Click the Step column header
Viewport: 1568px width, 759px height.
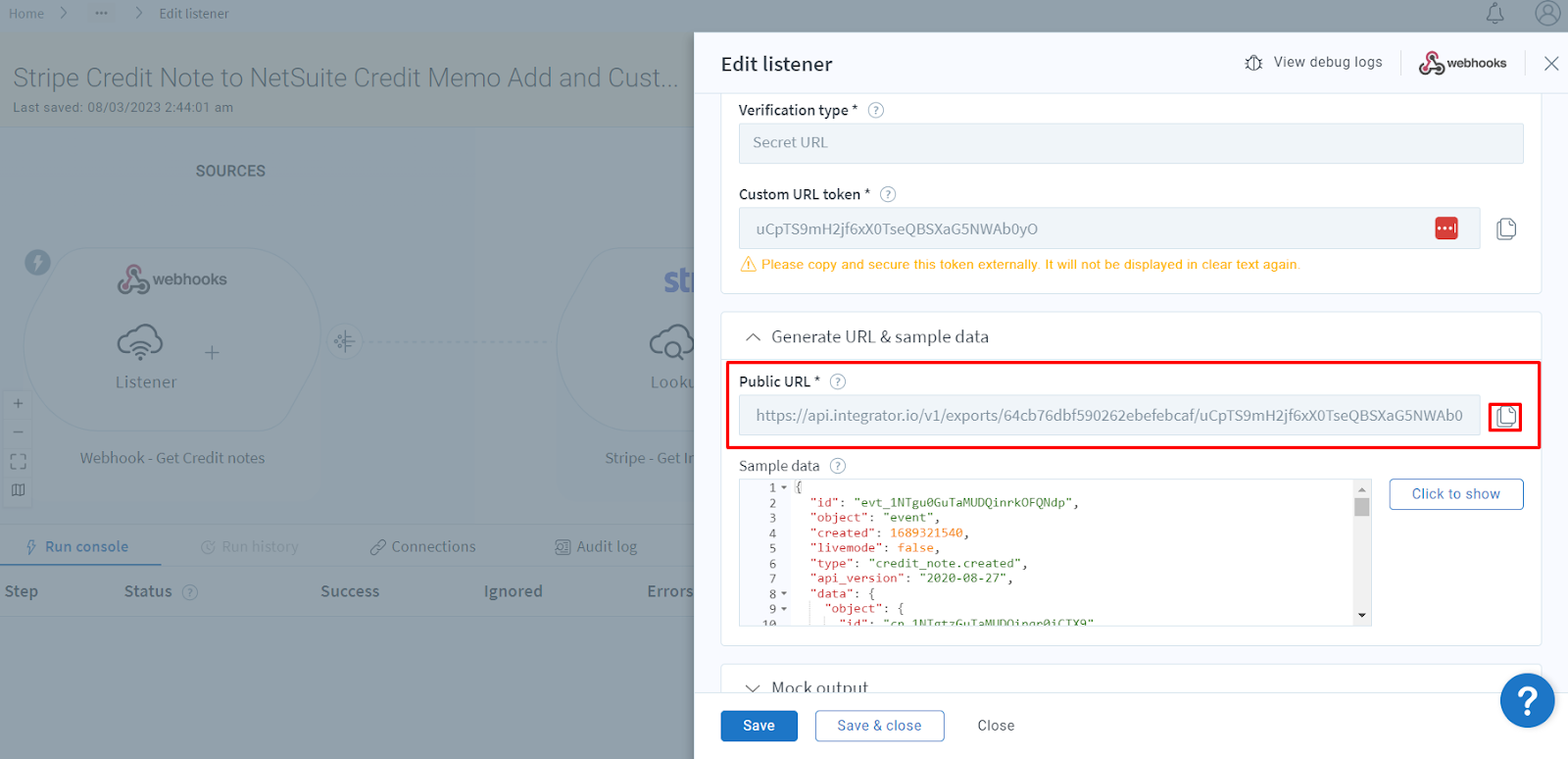click(21, 591)
